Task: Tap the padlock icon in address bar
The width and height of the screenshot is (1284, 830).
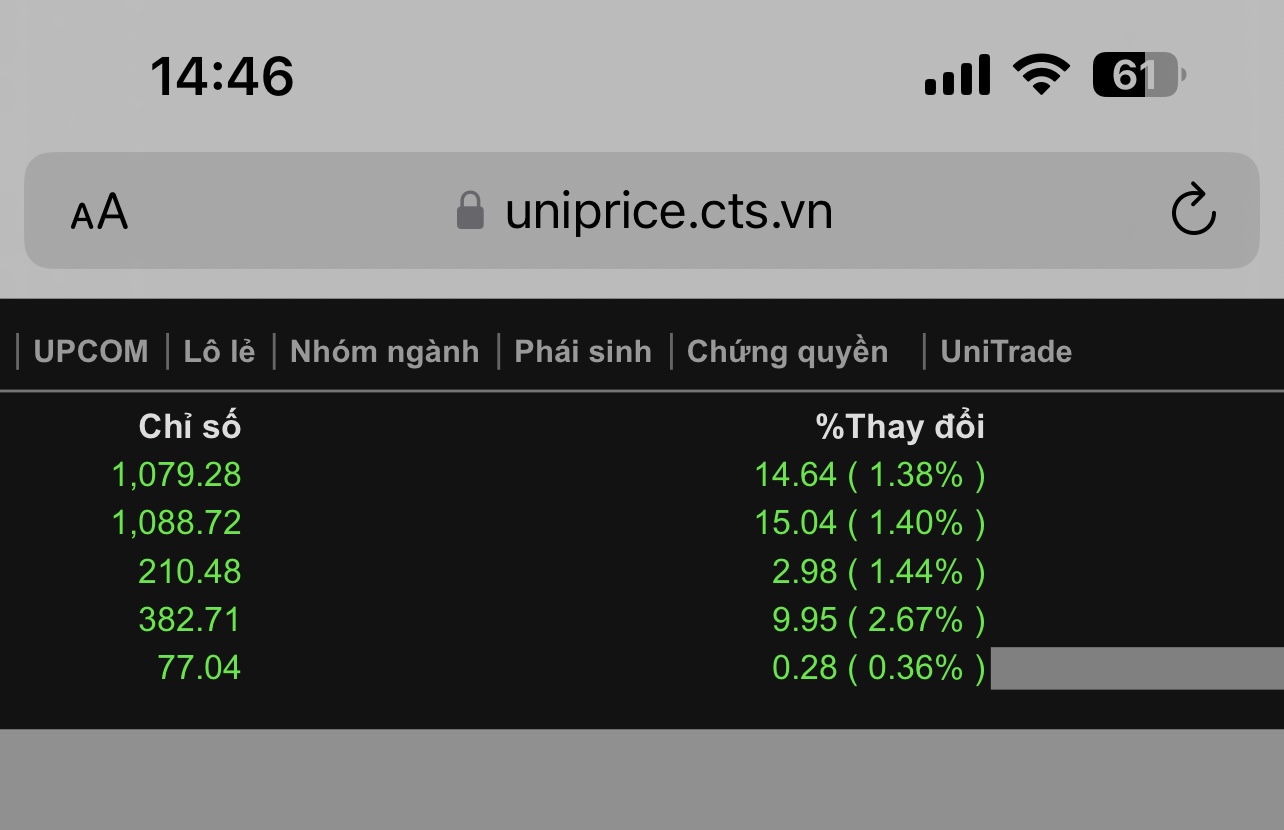Action: [x=470, y=211]
